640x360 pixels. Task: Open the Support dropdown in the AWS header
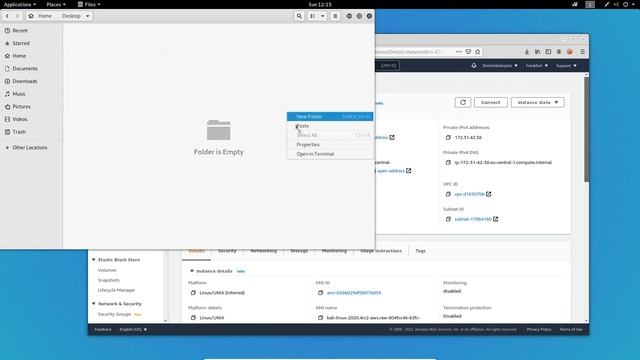(566, 66)
